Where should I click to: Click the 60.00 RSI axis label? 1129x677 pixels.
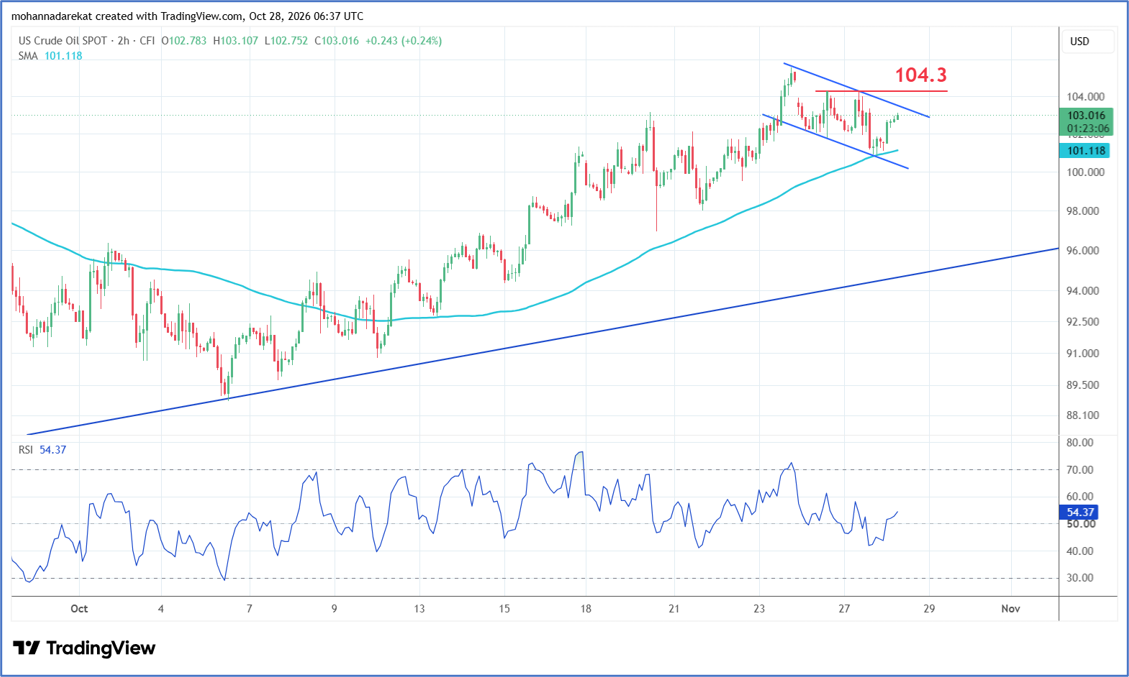coord(1079,496)
